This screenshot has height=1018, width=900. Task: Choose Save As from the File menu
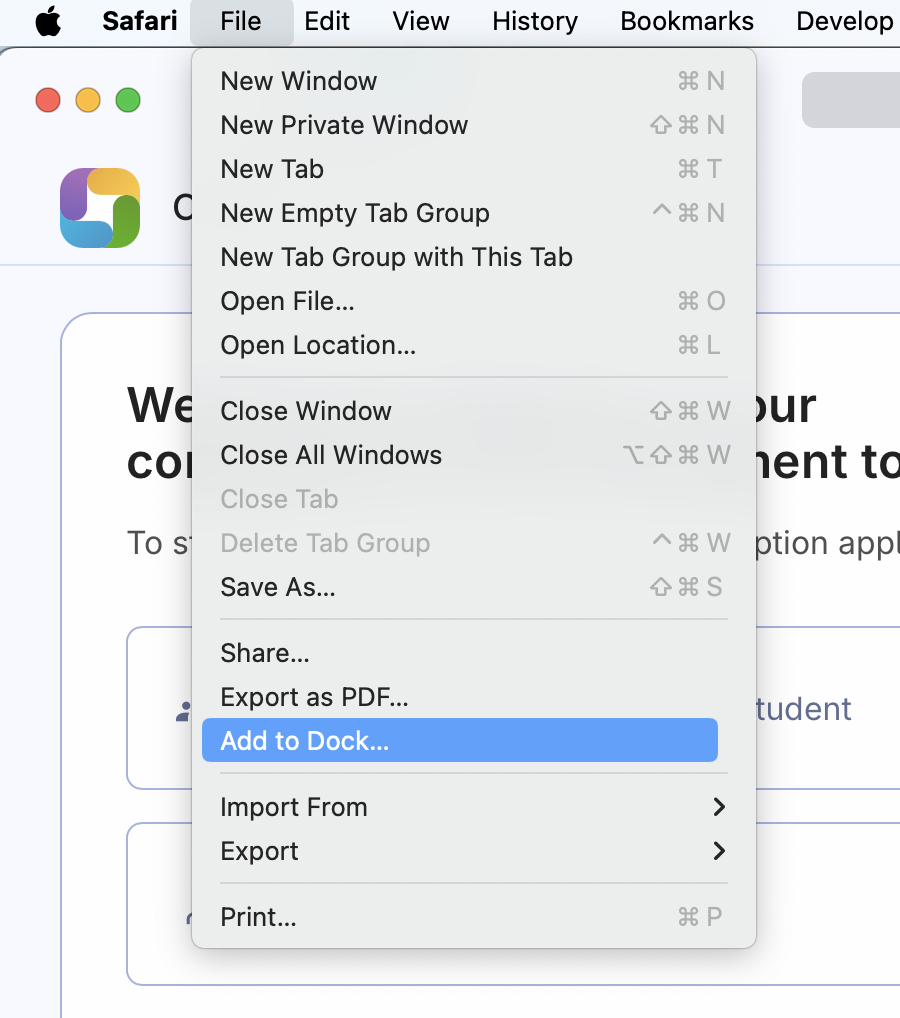(276, 587)
